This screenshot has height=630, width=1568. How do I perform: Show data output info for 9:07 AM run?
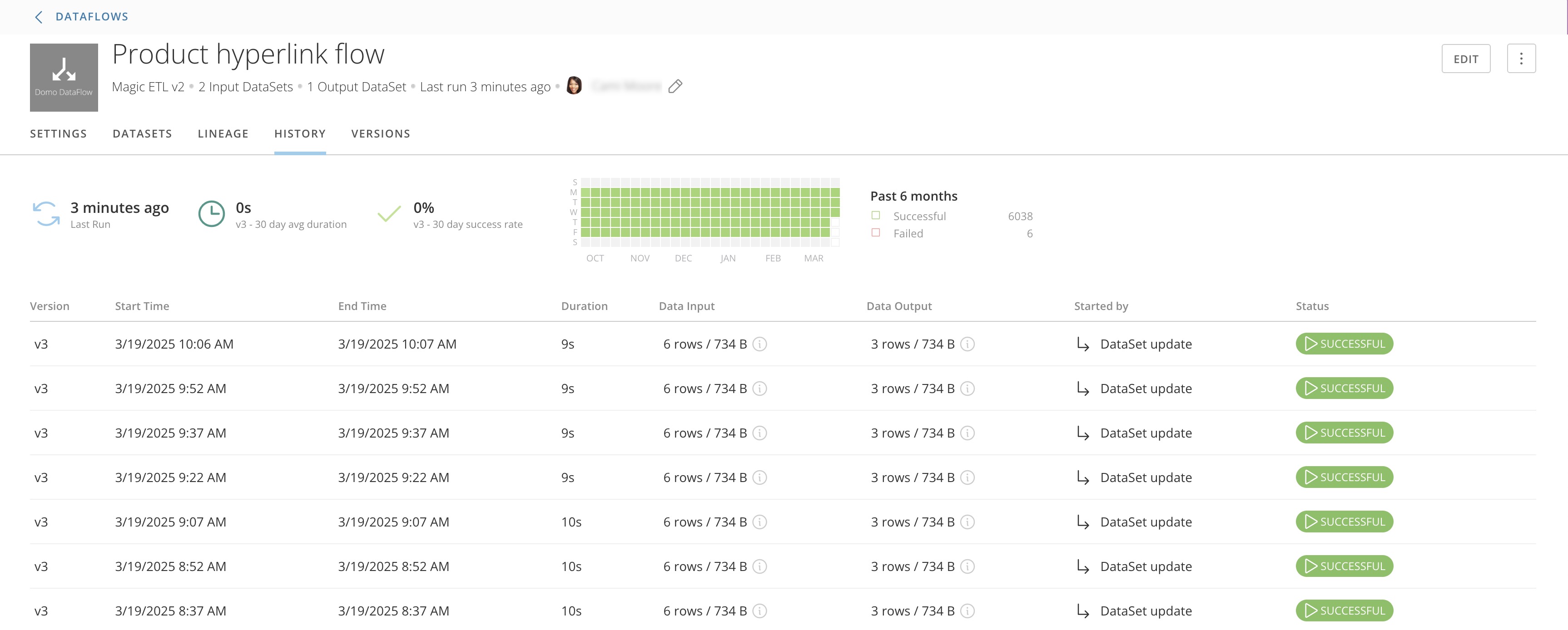tap(967, 522)
